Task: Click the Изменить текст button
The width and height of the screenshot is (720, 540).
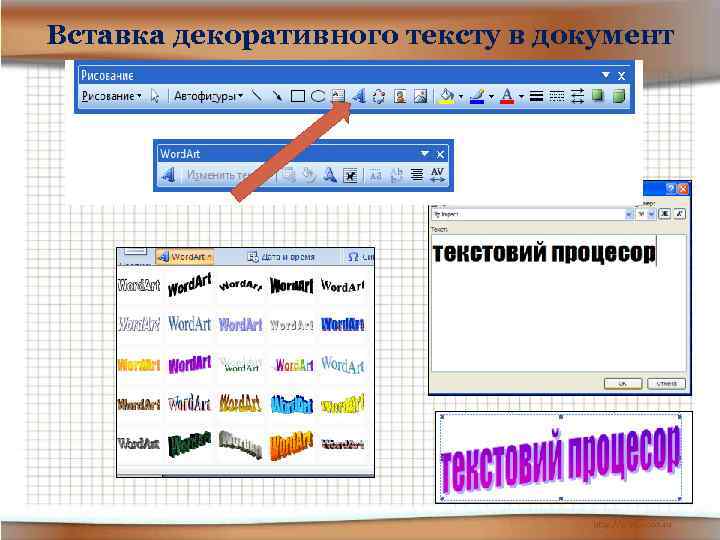Action: (228, 175)
